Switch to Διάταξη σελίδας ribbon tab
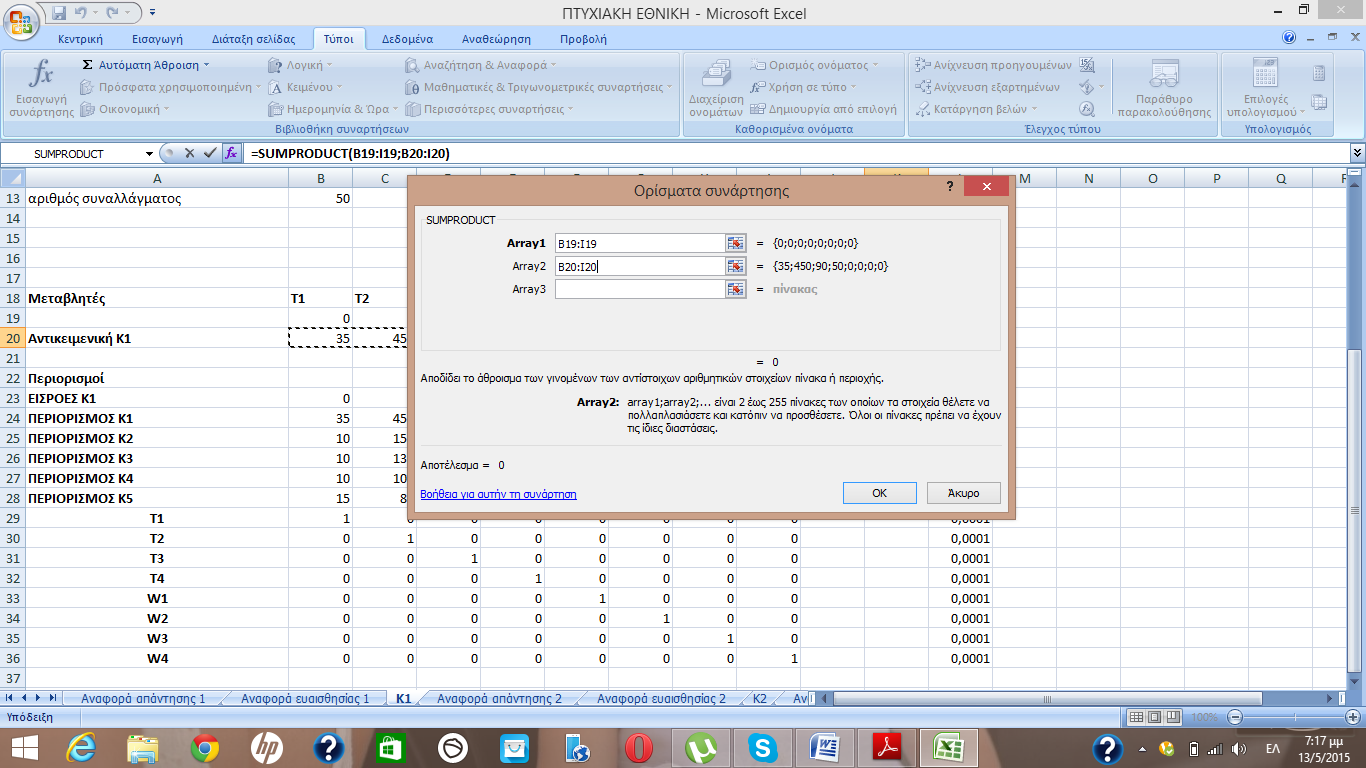This screenshot has height=768, width=1366. (254, 39)
